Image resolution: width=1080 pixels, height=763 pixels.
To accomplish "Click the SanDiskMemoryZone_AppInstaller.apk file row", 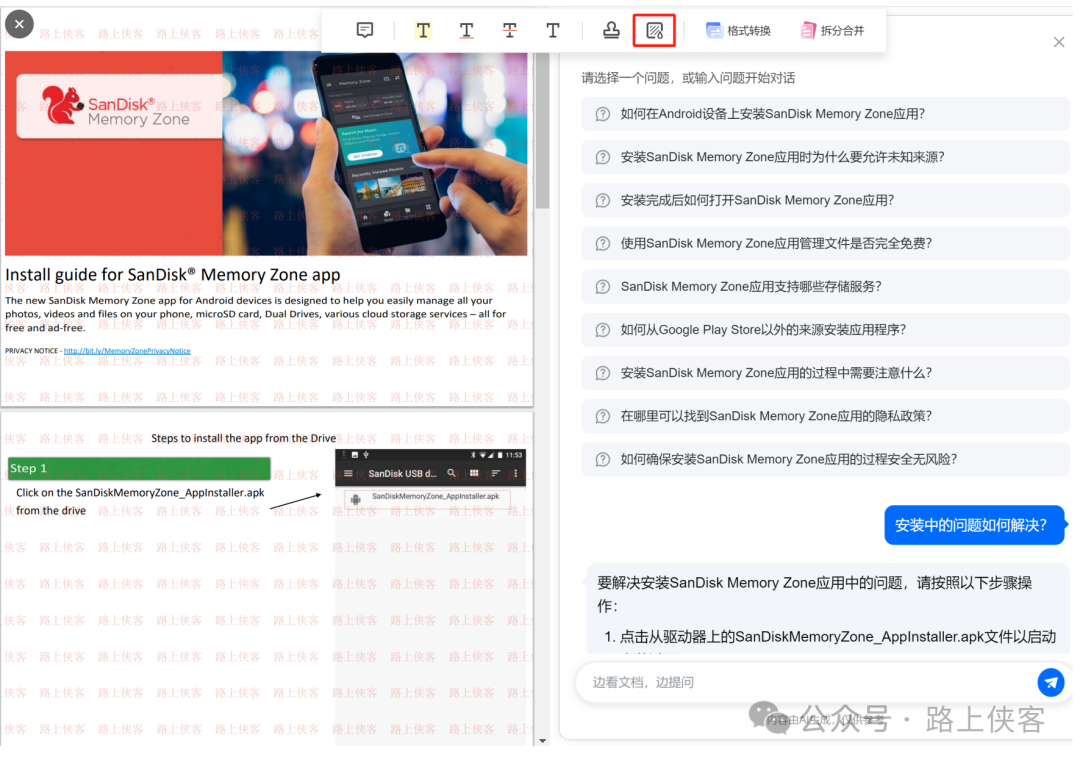I will [428, 499].
